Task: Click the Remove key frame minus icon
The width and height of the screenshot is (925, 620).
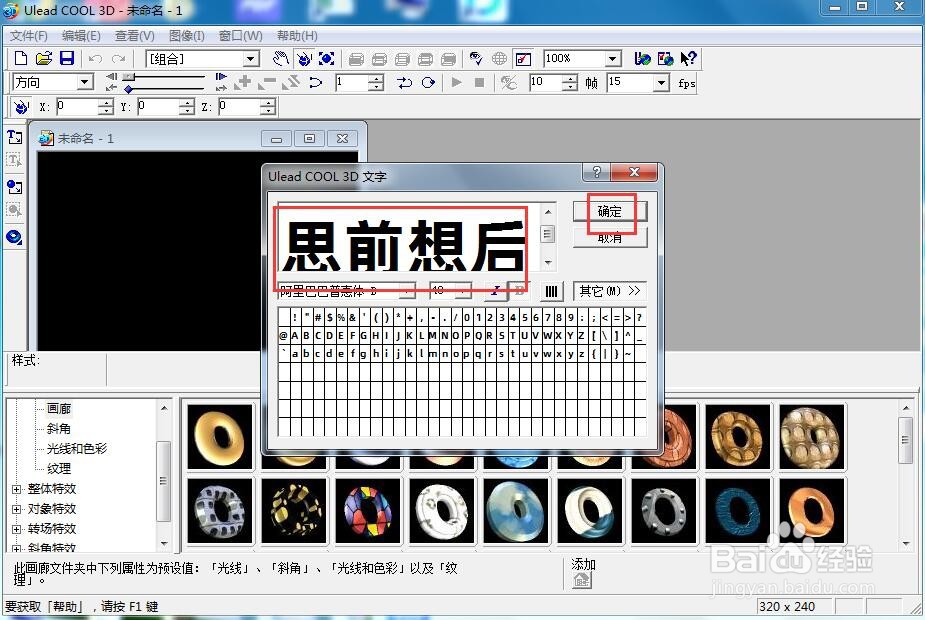Action: [x=267, y=83]
